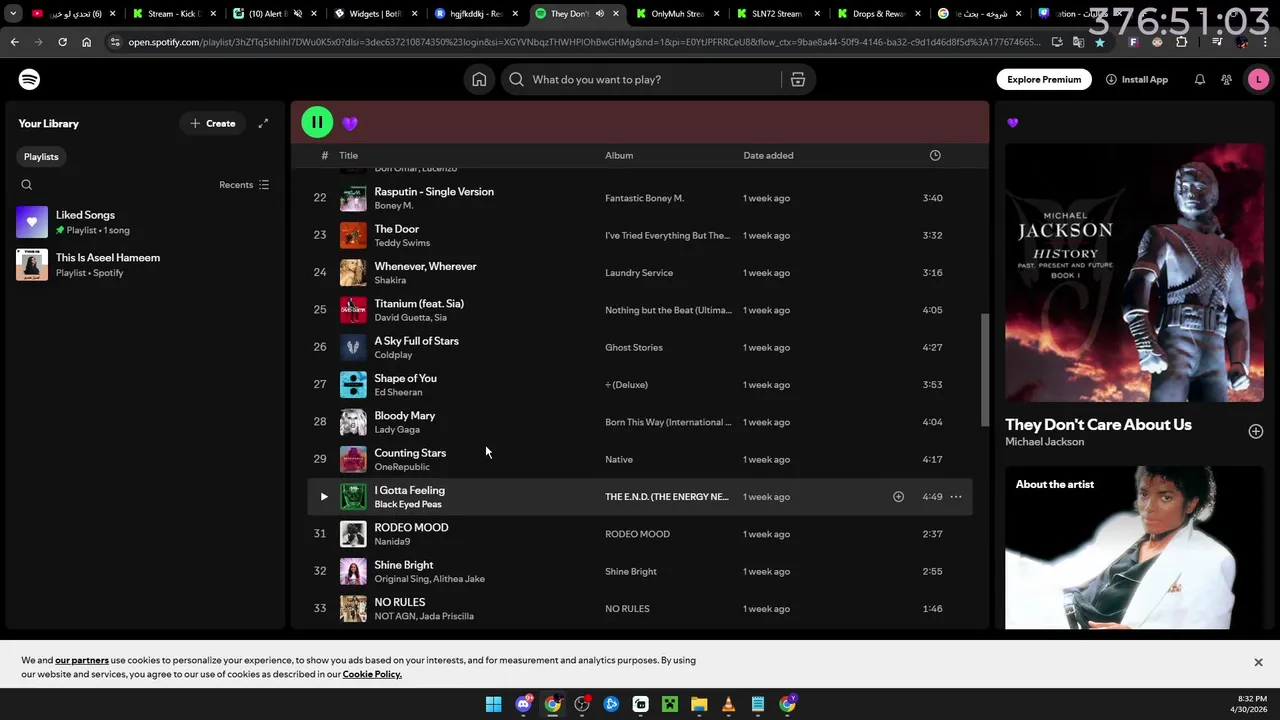Viewport: 1280px width, 720px height.
Task: Select Titanium (feat. Sia) track
Action: 639,310
